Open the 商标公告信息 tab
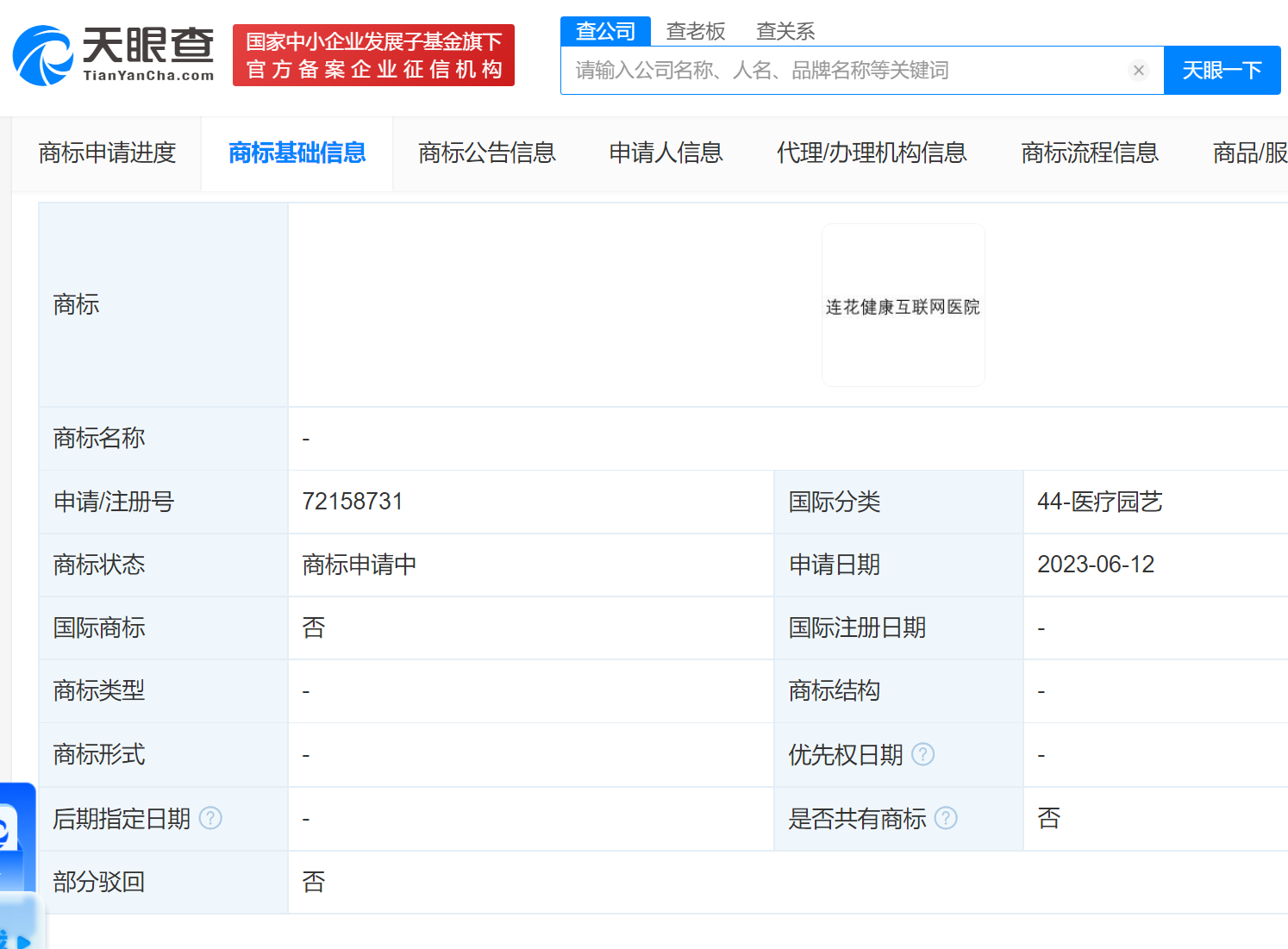Screen dimensions: 1288x949 coord(487,153)
